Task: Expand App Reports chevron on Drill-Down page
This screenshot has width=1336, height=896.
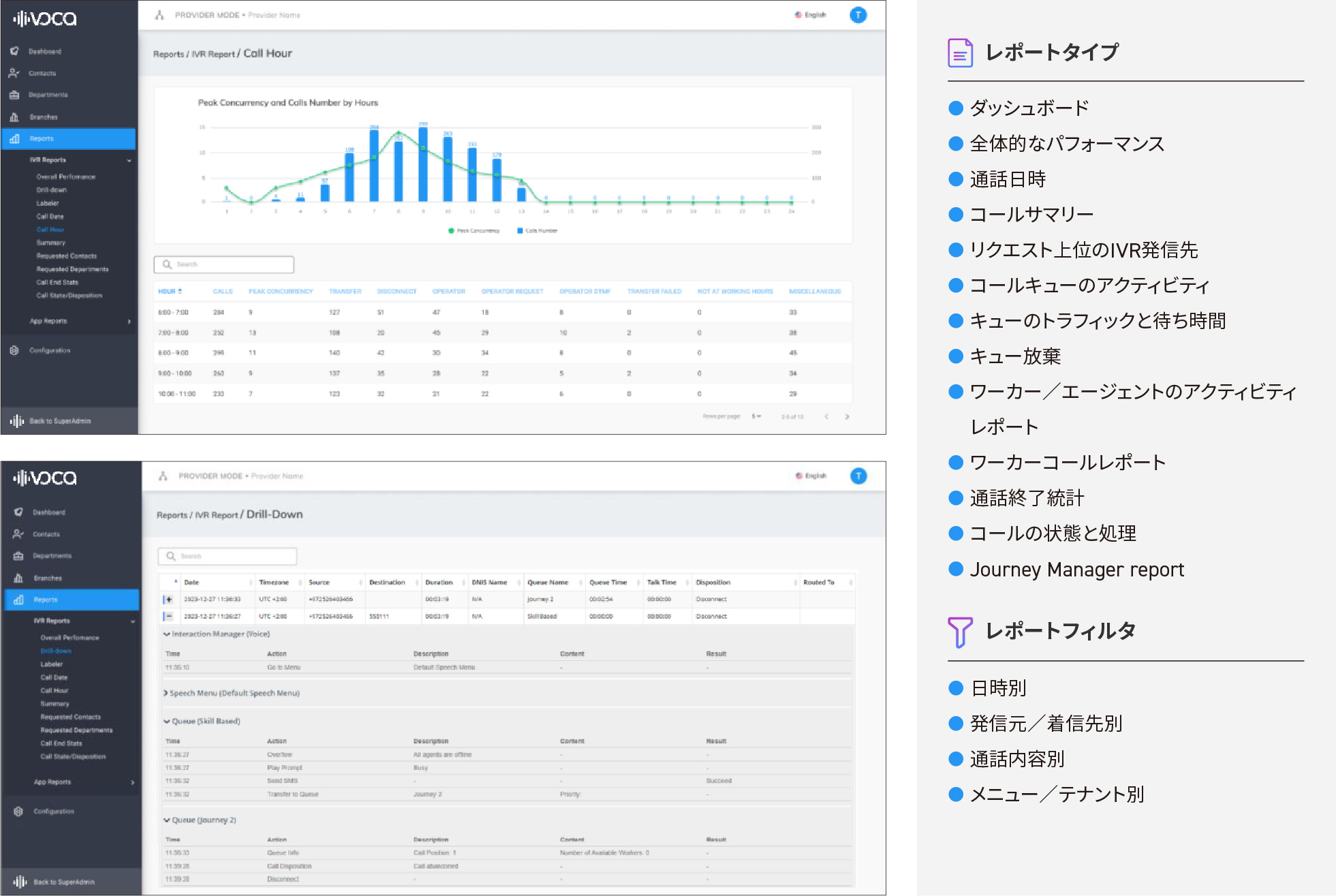Action: click(132, 782)
